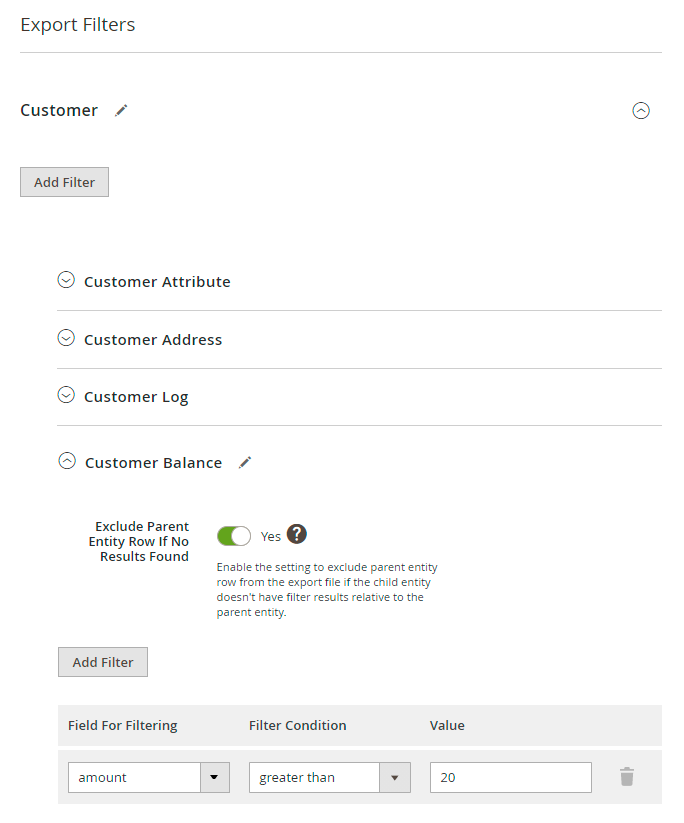
Task: Expand the Customer Attribute section chevron
Action: tap(66, 281)
